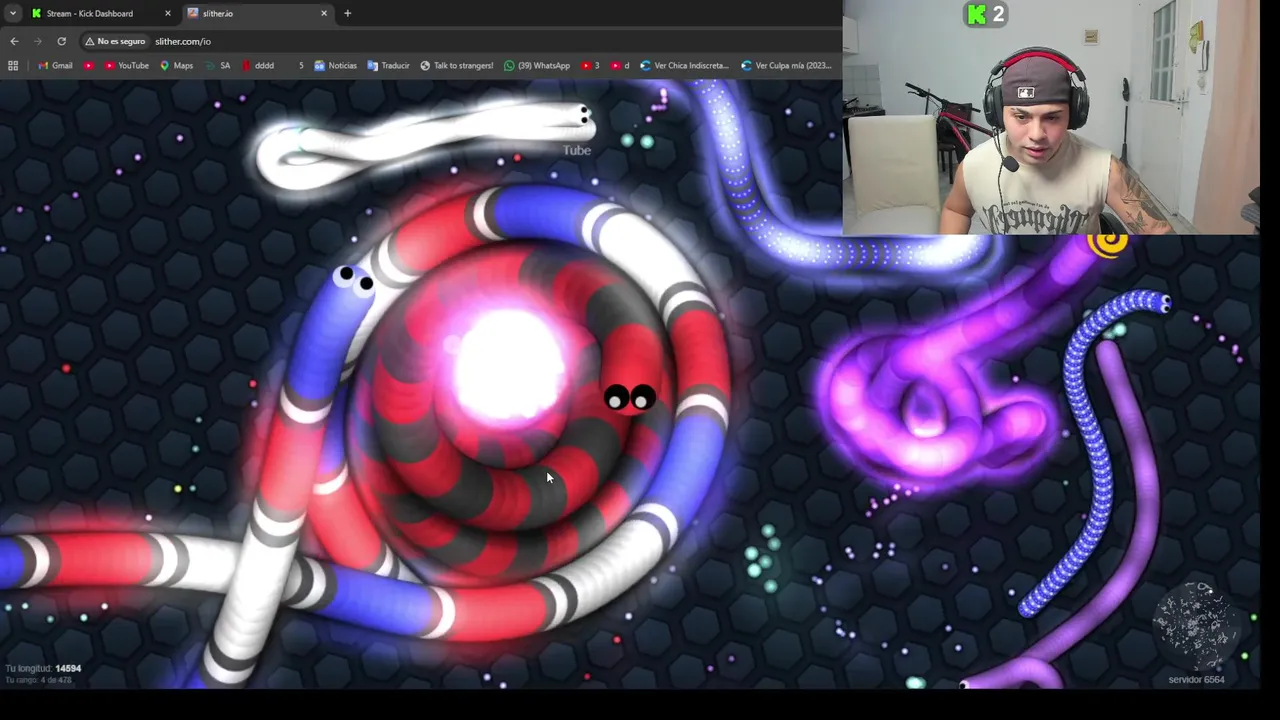Open the apps grid in bookmarks bar
The image size is (1280, 720).
(13, 65)
